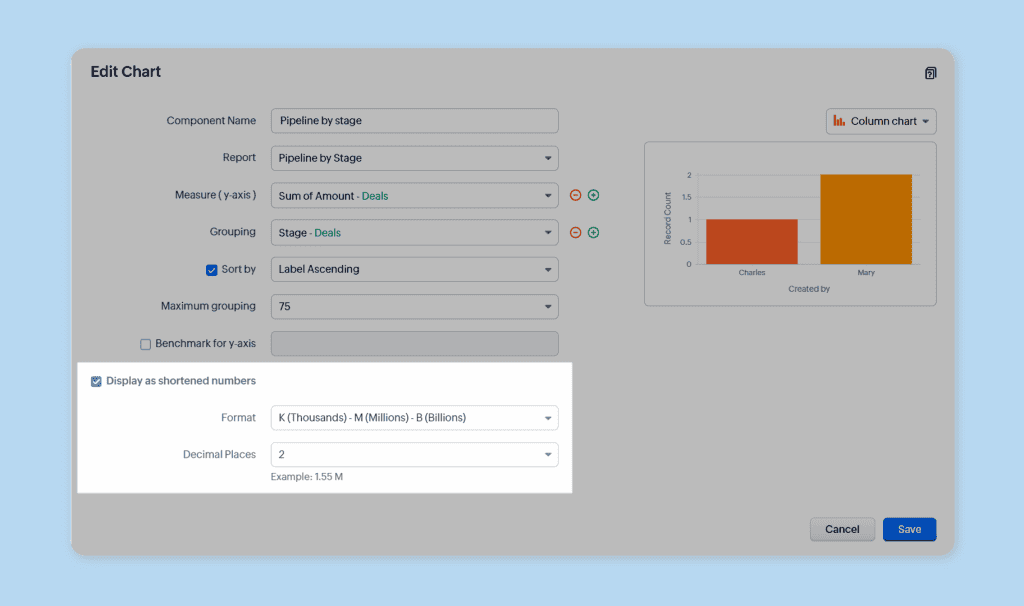Open the number Format dropdown
Image resolution: width=1024 pixels, height=606 pixels.
pos(414,417)
